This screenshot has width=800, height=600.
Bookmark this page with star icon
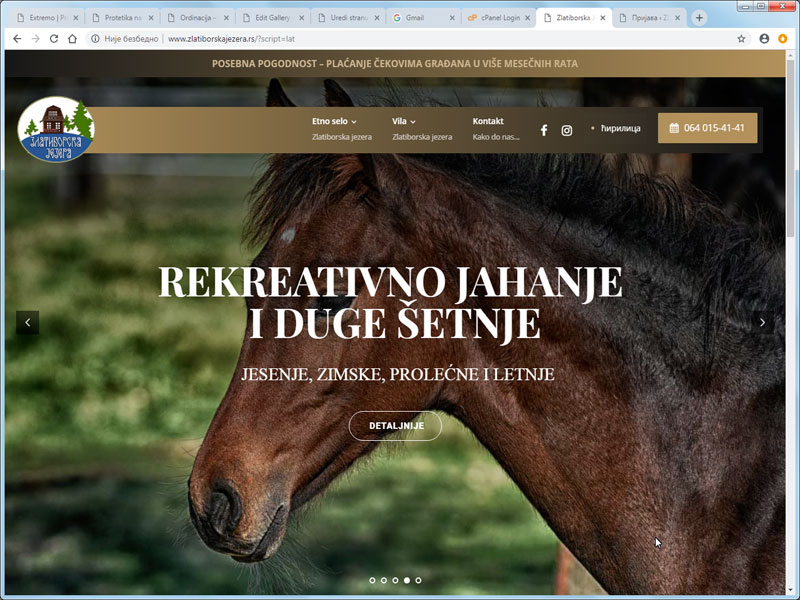point(741,39)
